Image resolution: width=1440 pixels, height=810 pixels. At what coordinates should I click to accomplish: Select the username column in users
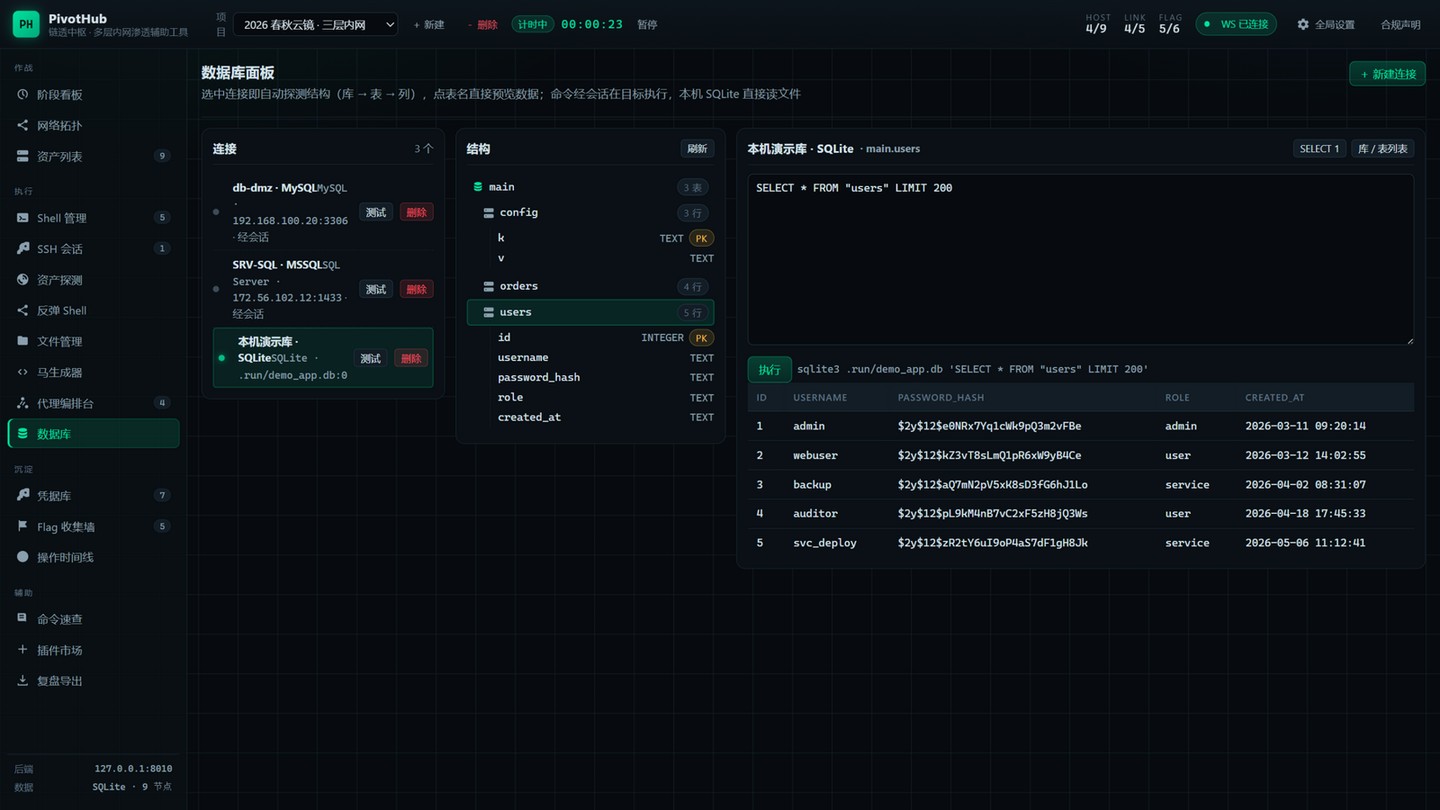click(606, 358)
